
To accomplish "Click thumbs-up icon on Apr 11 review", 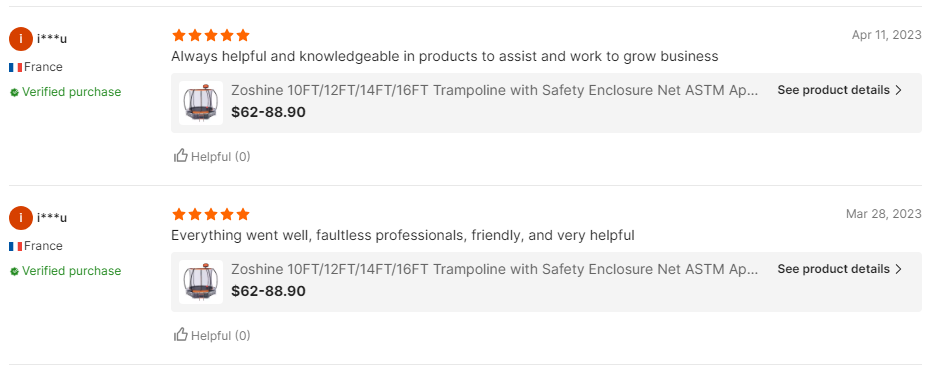I will (181, 156).
